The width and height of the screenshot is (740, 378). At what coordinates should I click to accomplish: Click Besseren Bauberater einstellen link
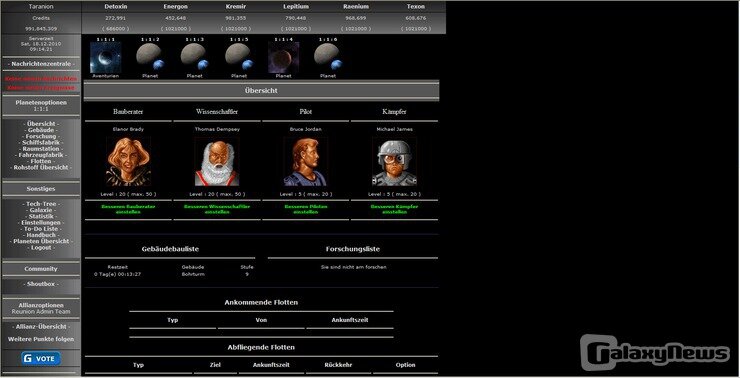(x=128, y=209)
